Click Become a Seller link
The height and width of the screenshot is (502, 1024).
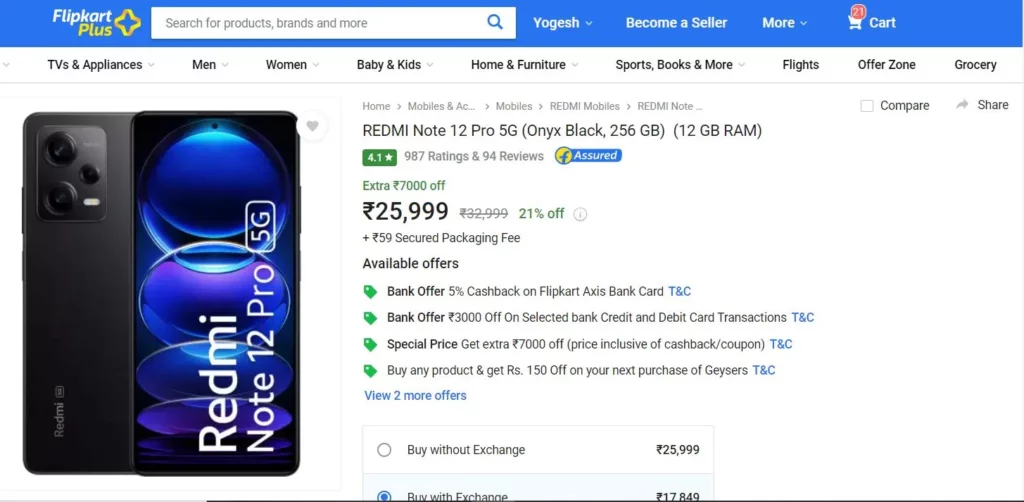(x=676, y=23)
